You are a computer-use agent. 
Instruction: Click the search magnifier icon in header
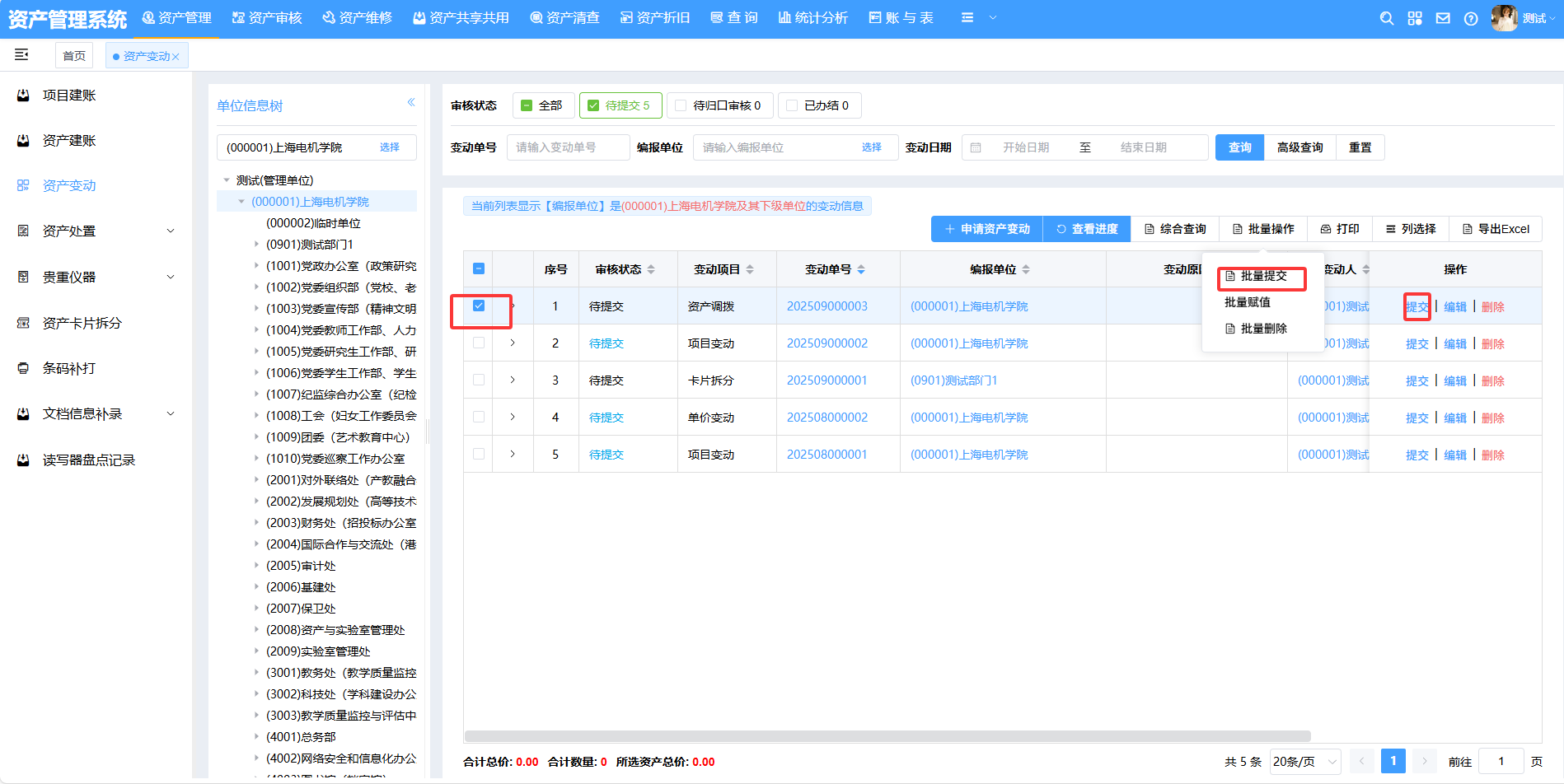[1387, 18]
